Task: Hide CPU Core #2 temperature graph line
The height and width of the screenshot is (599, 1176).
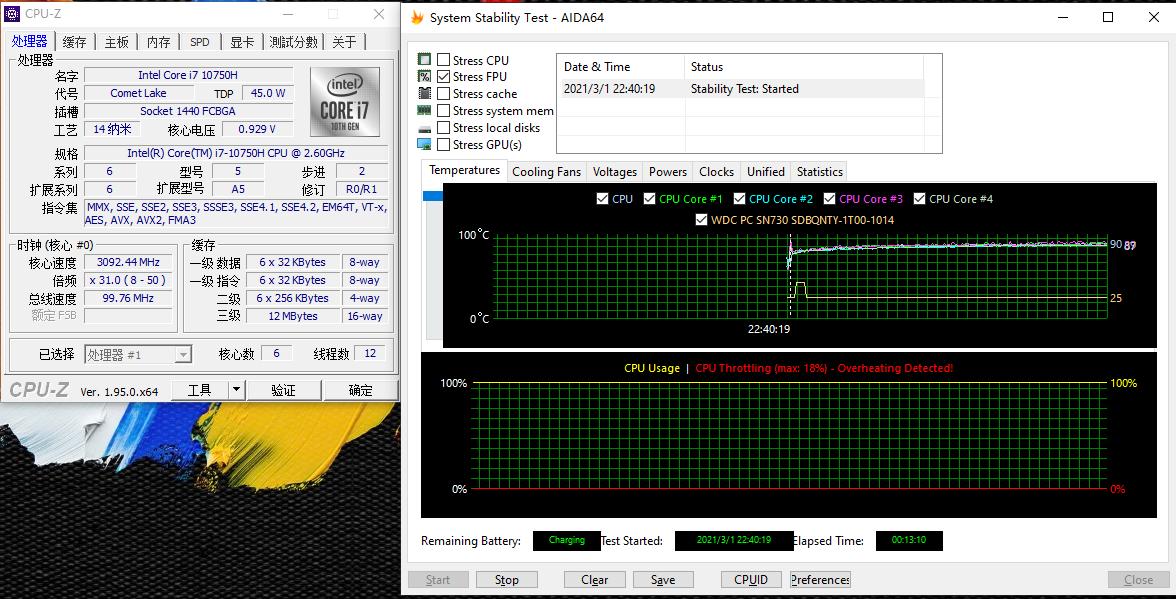Action: click(740, 199)
